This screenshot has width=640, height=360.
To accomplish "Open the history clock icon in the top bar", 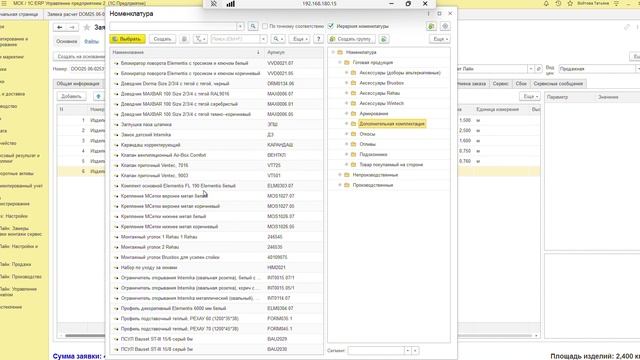I will [x=558, y=3].
